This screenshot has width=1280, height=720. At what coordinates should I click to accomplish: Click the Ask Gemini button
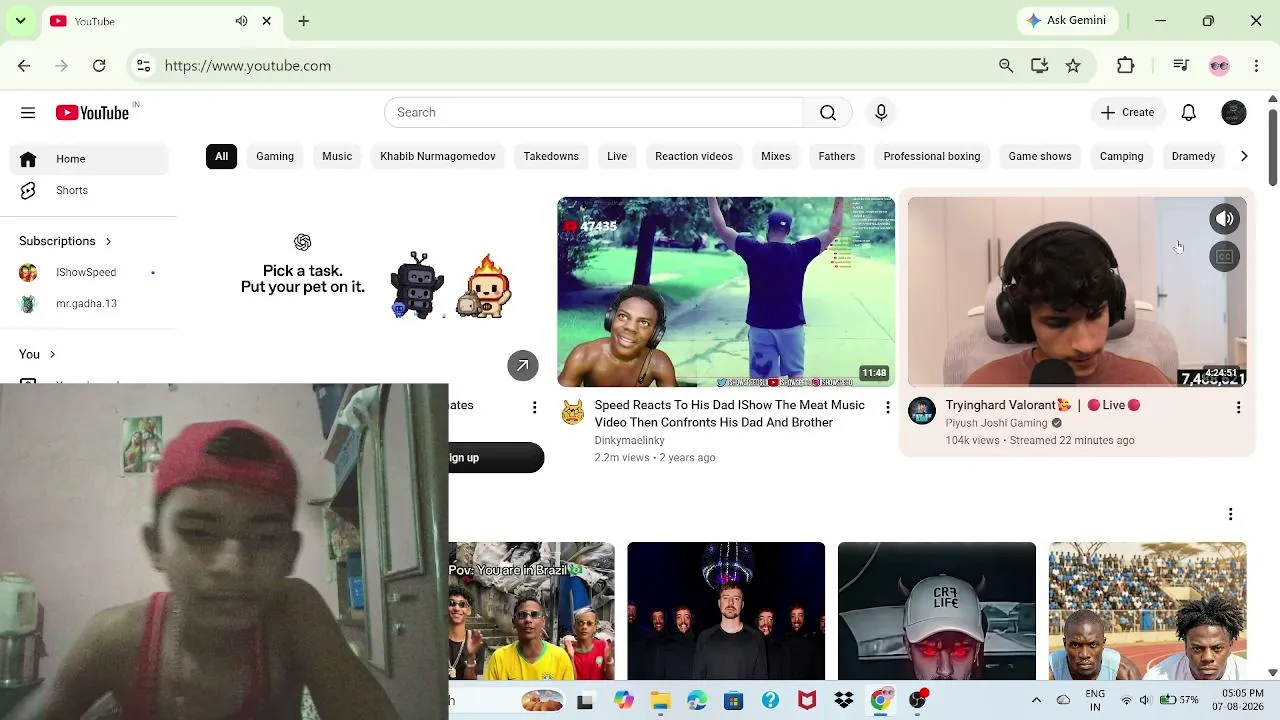[1066, 21]
